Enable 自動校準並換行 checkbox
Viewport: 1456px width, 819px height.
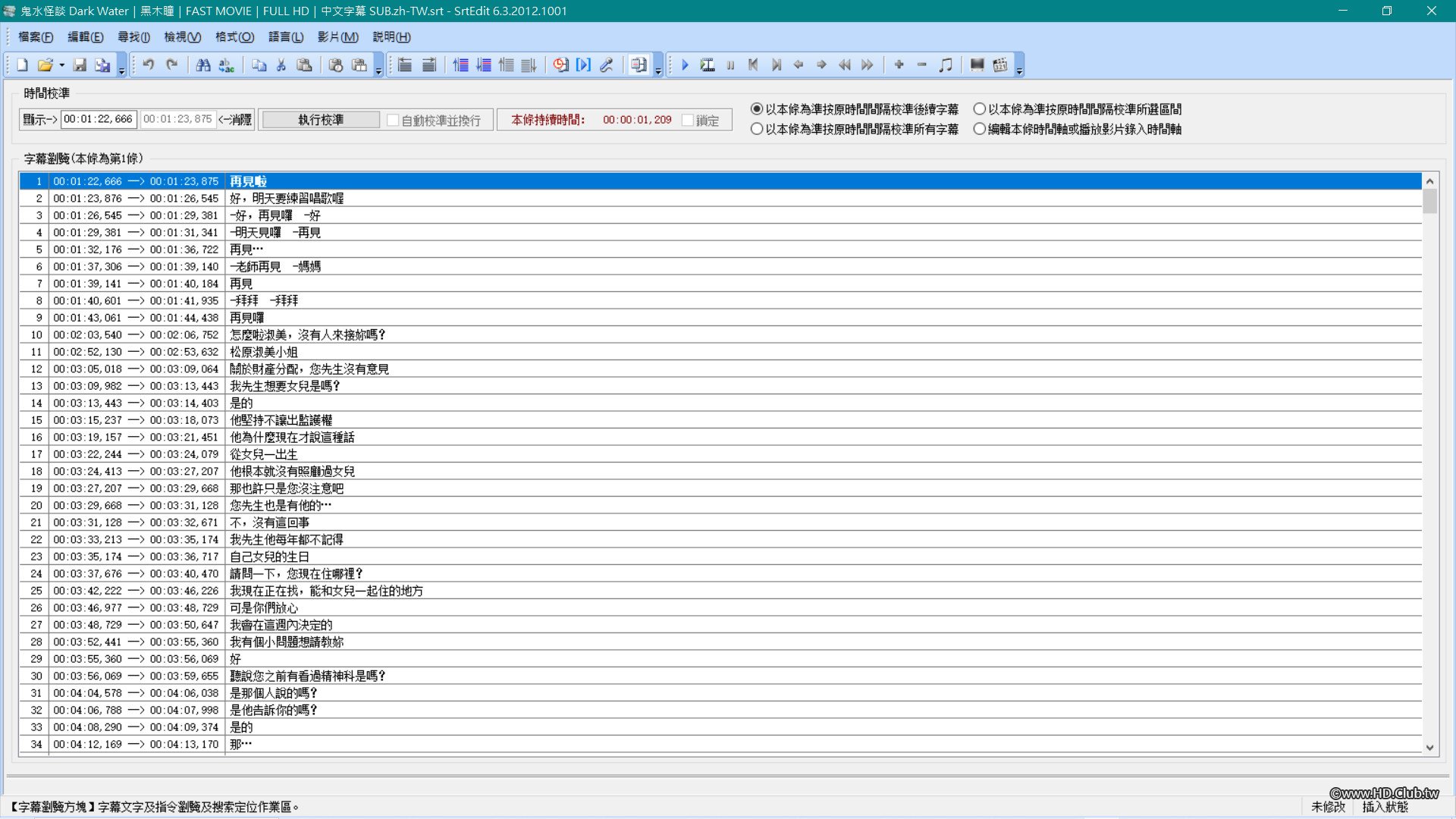point(393,121)
